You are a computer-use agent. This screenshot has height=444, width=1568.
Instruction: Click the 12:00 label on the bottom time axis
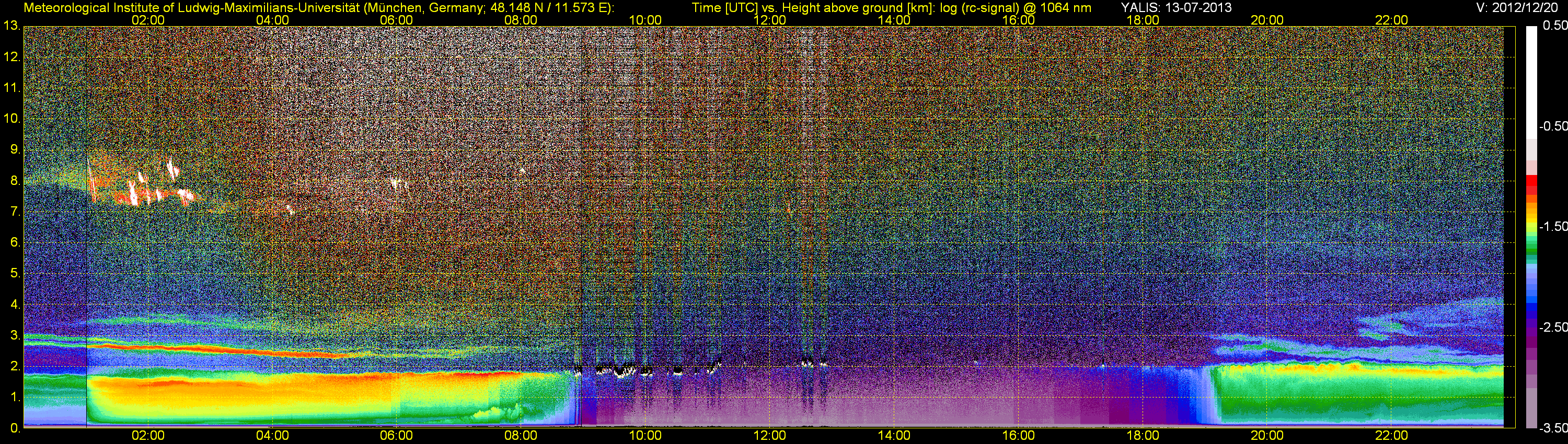(769, 436)
